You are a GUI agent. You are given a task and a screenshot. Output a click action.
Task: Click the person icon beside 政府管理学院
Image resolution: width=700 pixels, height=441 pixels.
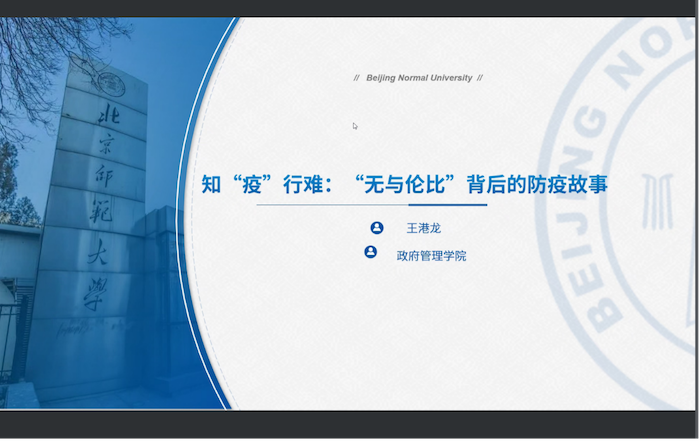pos(371,253)
